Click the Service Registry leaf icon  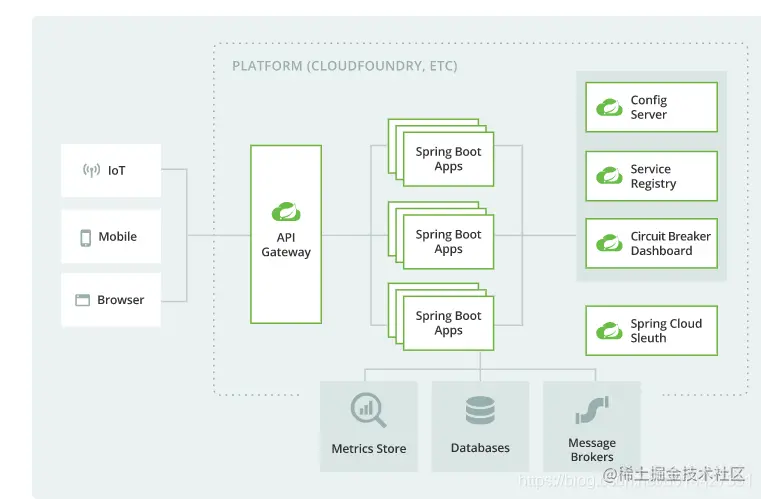[x=609, y=176]
